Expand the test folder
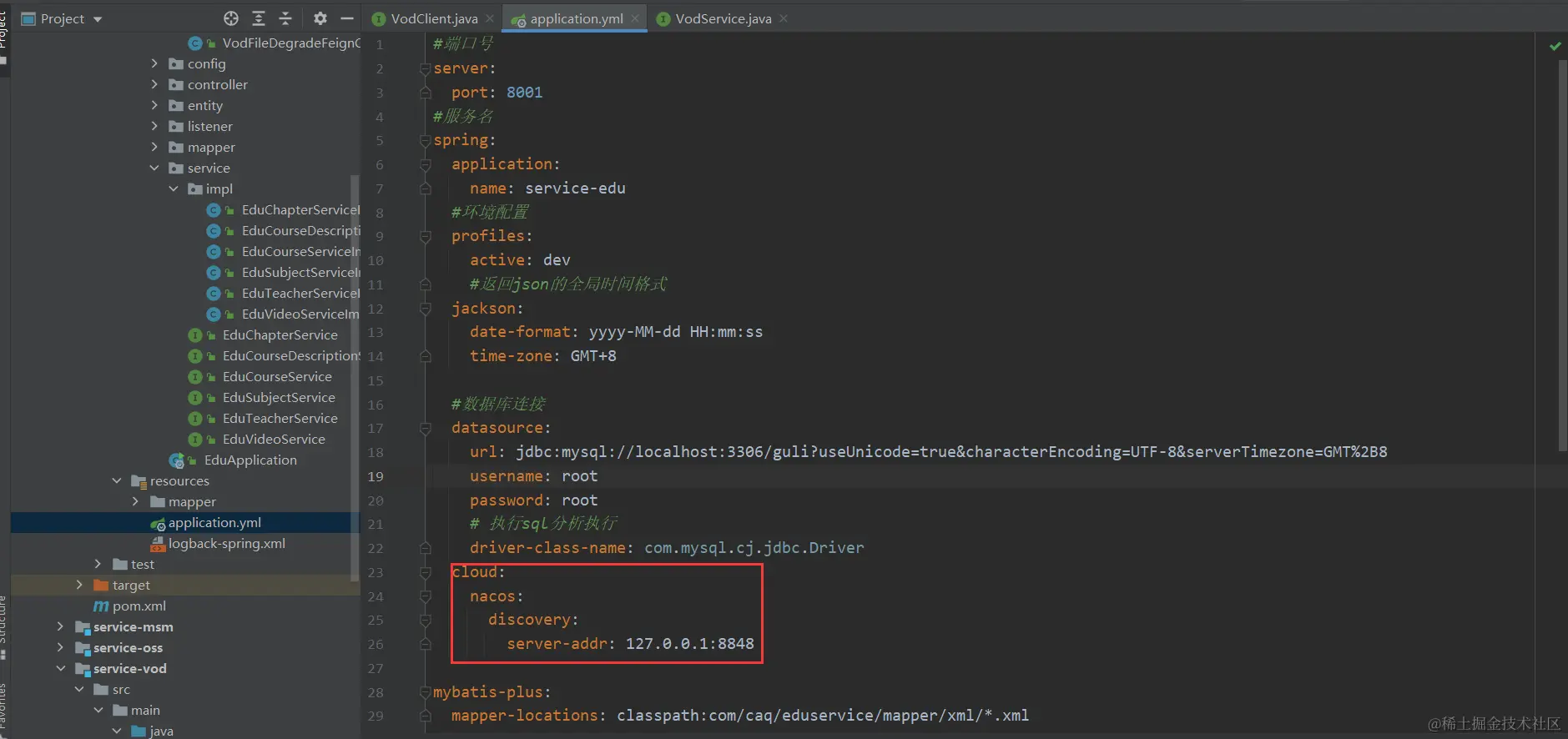Screen dimensions: 1568x739 [98, 564]
